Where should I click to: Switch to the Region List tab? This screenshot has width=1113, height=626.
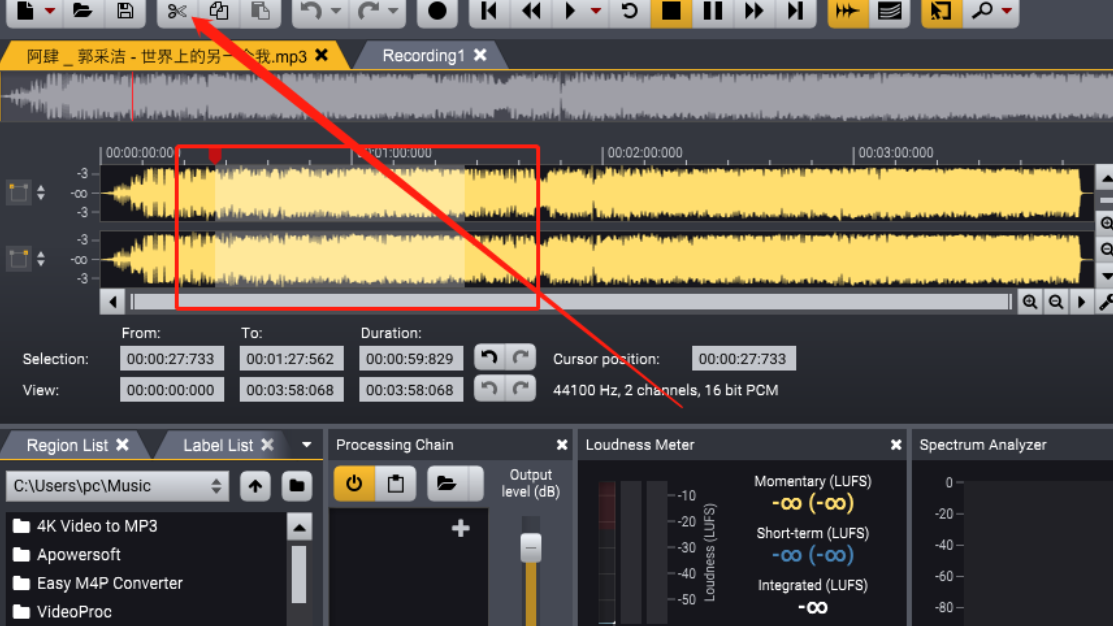(x=67, y=445)
